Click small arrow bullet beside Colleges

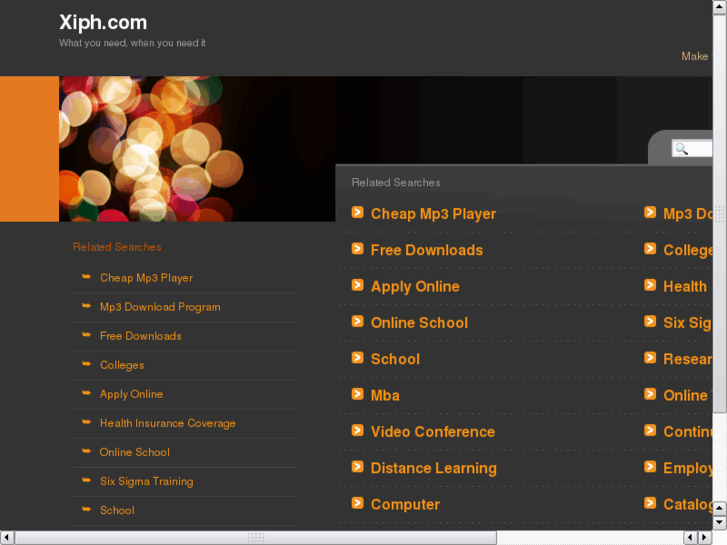click(x=86, y=364)
